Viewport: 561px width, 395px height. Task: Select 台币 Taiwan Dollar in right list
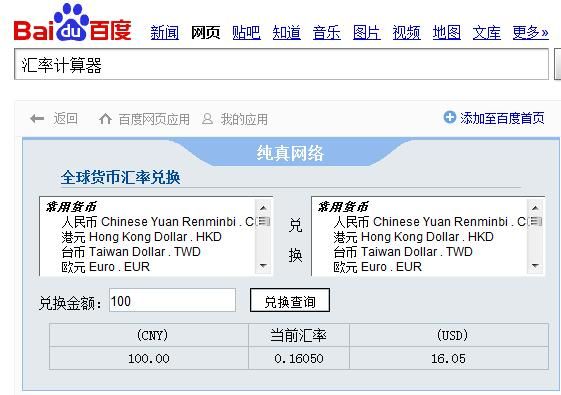(403, 252)
